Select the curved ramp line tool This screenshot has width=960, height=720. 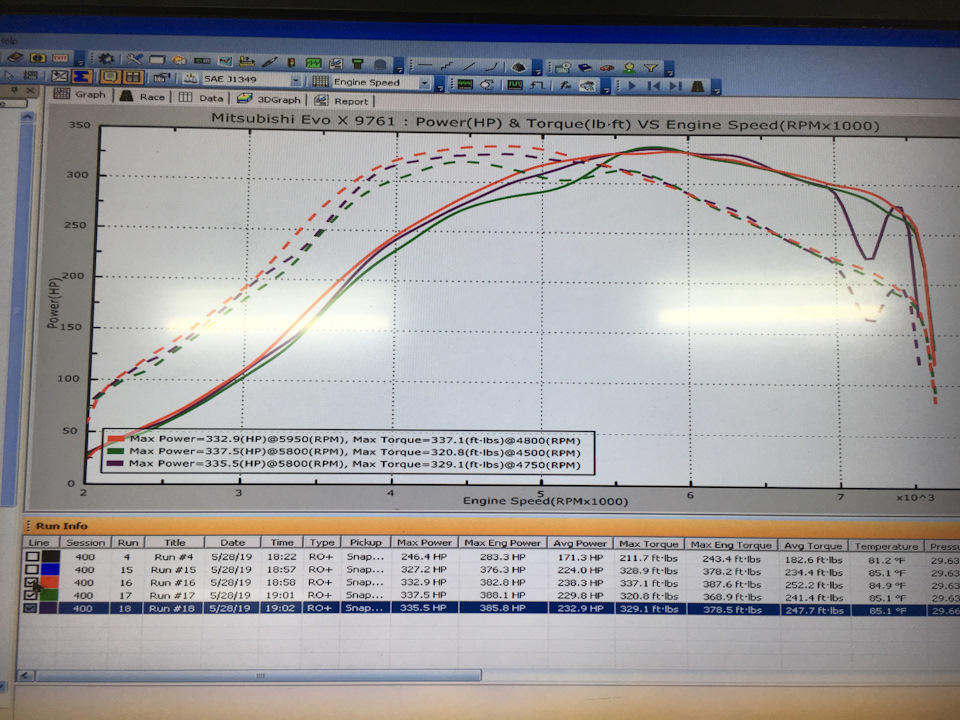point(491,66)
